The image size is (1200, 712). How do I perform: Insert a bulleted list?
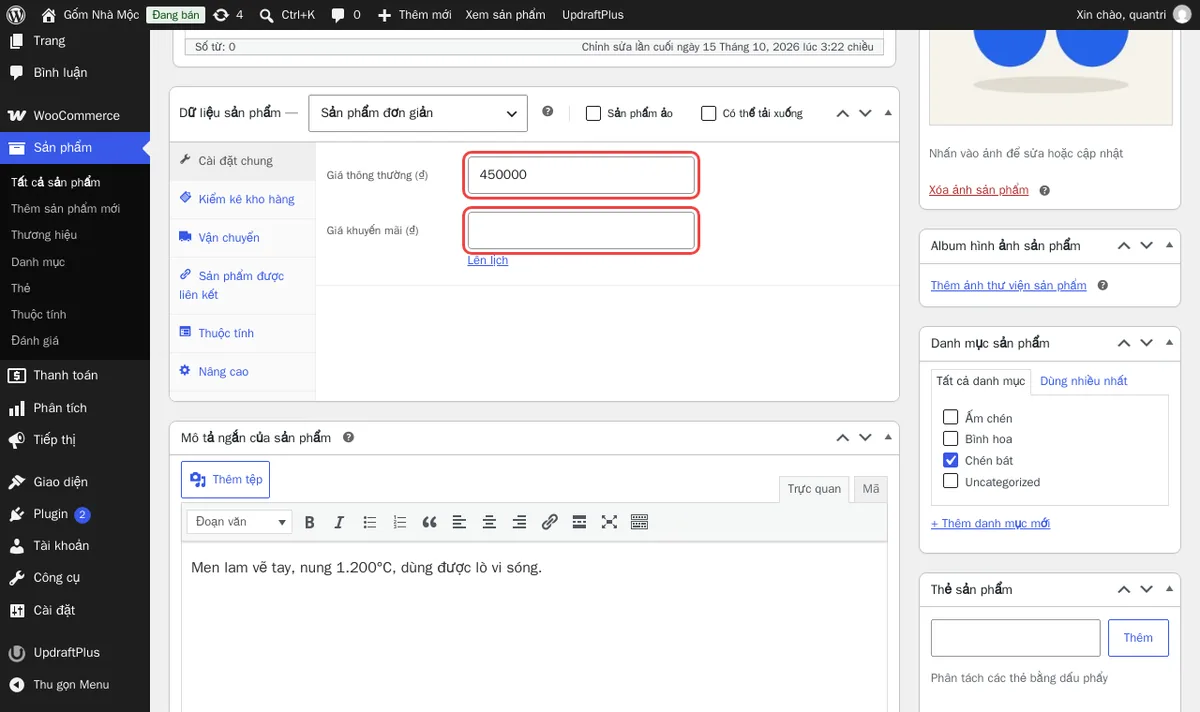(x=369, y=522)
